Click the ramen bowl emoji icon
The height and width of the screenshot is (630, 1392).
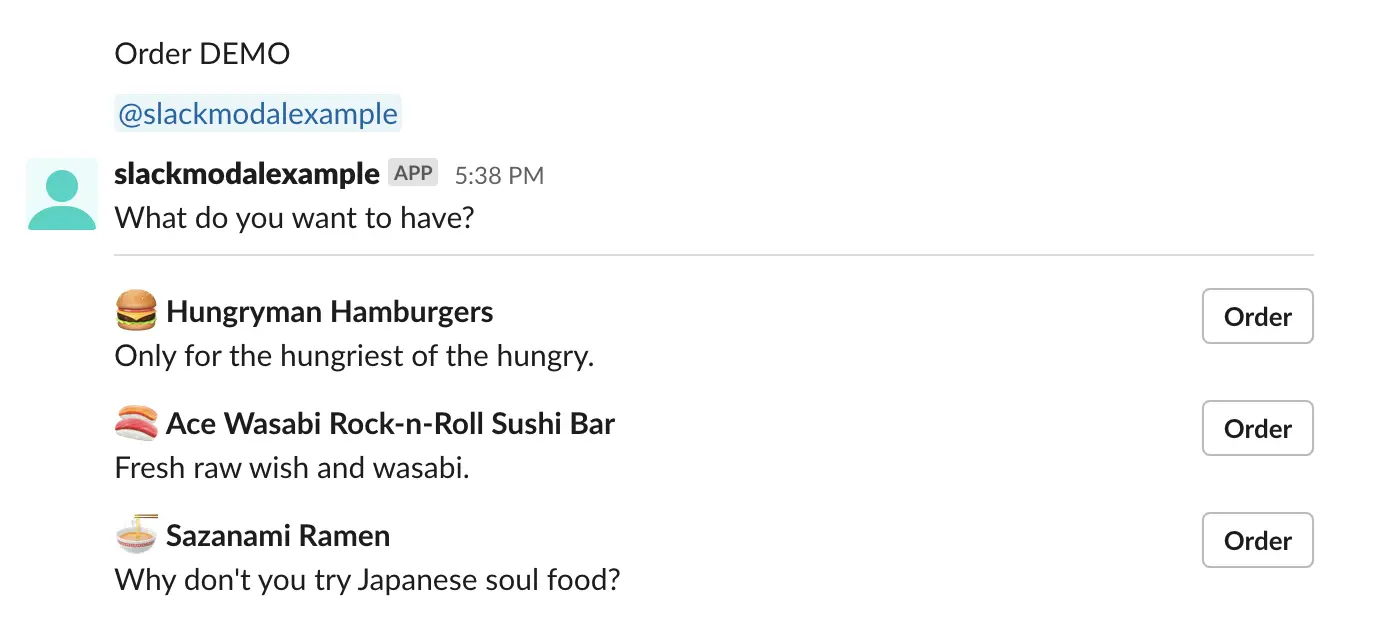click(136, 535)
